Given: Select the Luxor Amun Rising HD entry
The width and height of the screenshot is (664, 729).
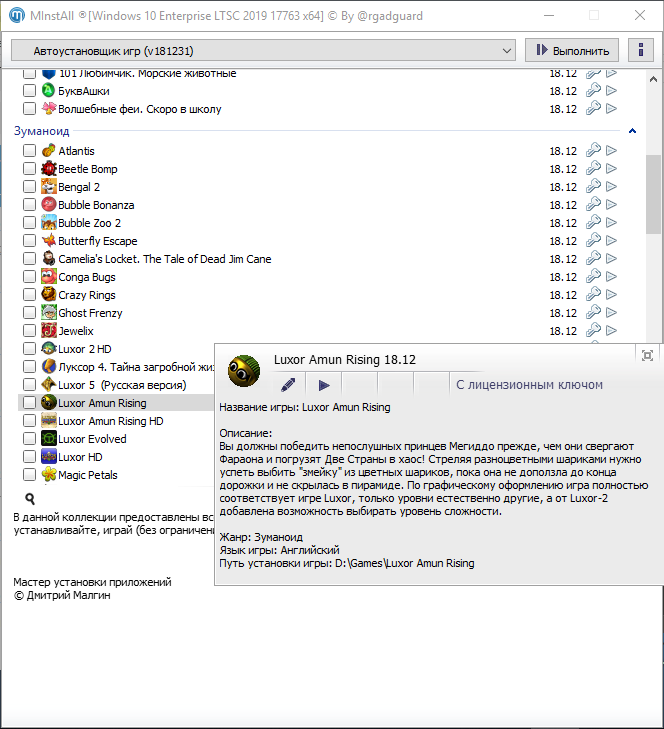Looking at the screenshot, I should 111,421.
